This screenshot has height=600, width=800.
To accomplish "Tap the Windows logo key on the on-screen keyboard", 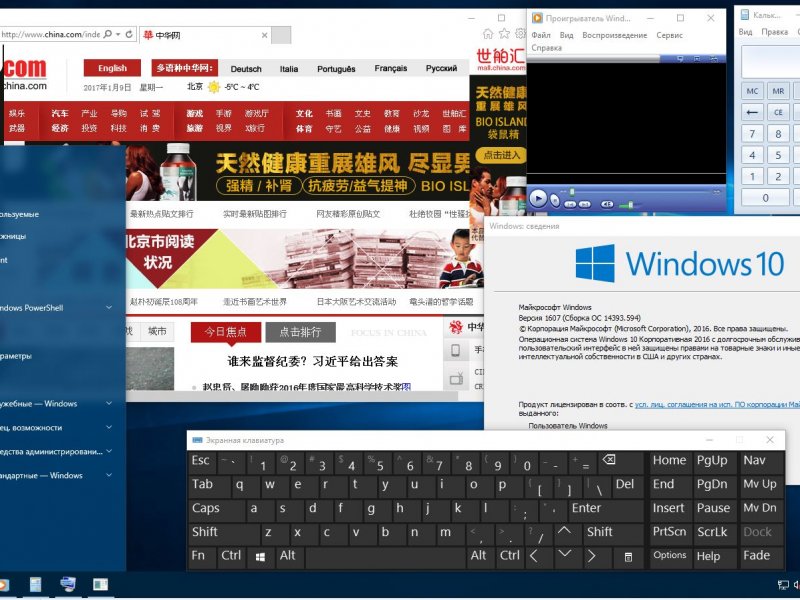I will pyautogui.click(x=260, y=557).
